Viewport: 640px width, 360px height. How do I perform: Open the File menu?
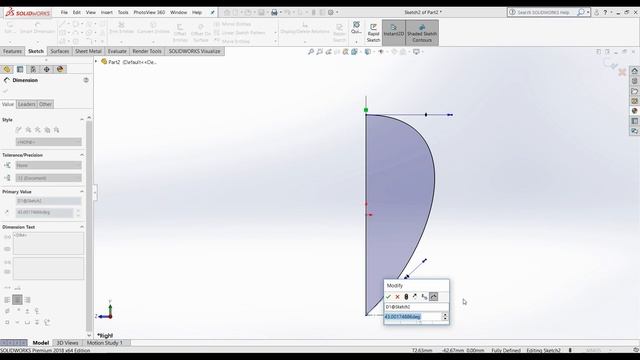[x=64, y=12]
